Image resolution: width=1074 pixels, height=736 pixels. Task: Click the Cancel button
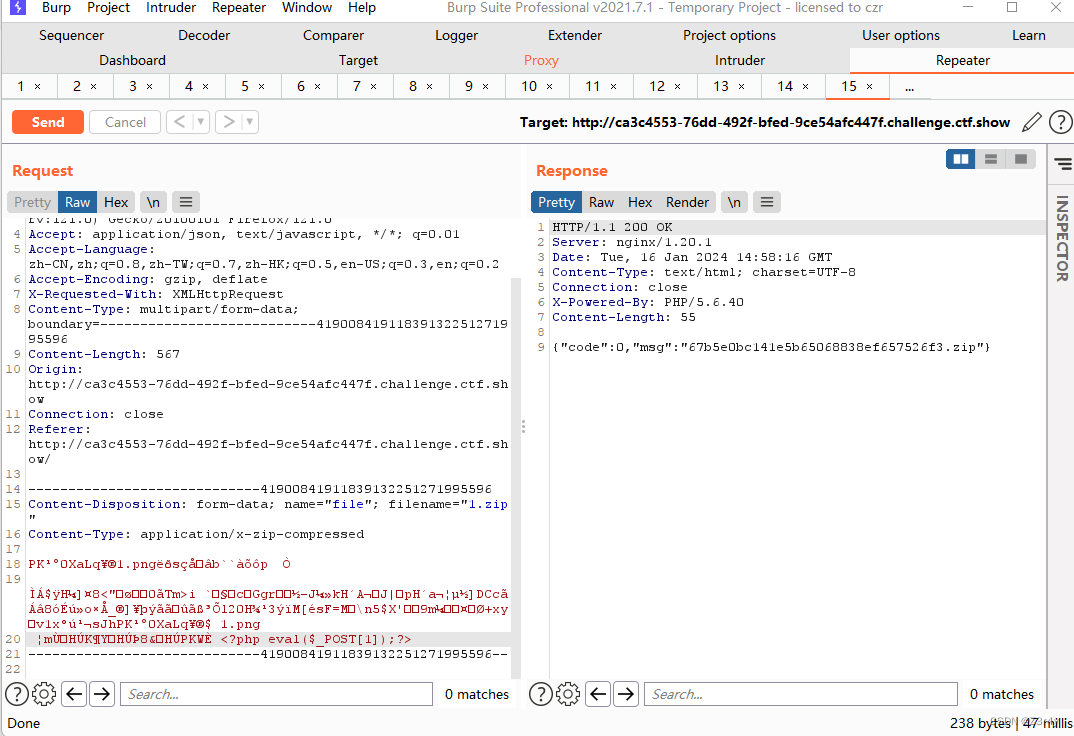[x=125, y=122]
